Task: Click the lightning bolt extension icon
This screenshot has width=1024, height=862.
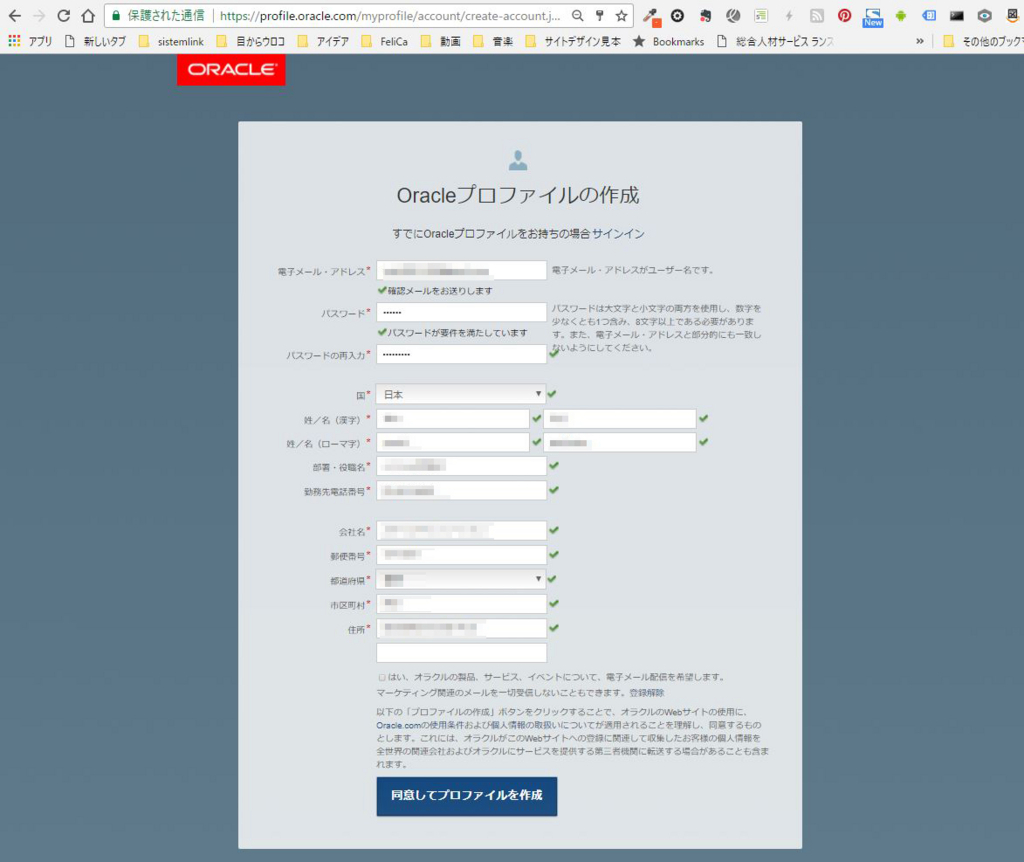Action: [788, 16]
